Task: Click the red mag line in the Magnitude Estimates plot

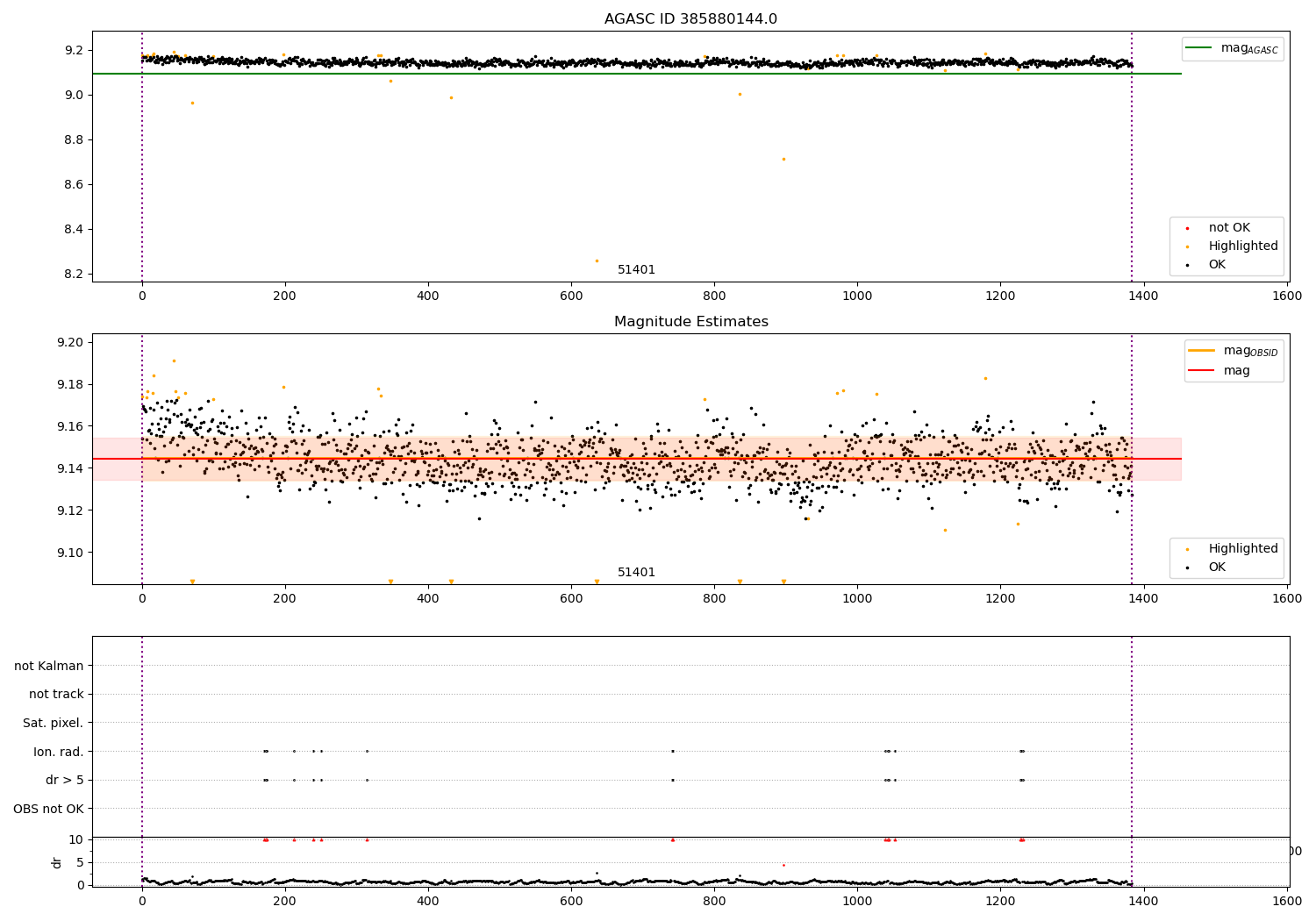Action: click(637, 459)
